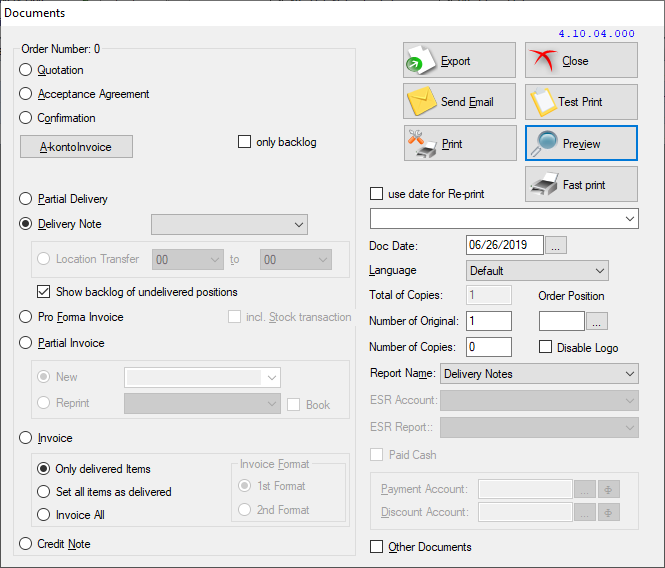665x568 pixels.
Task: Click the Fast print printer button
Action: coord(581,184)
